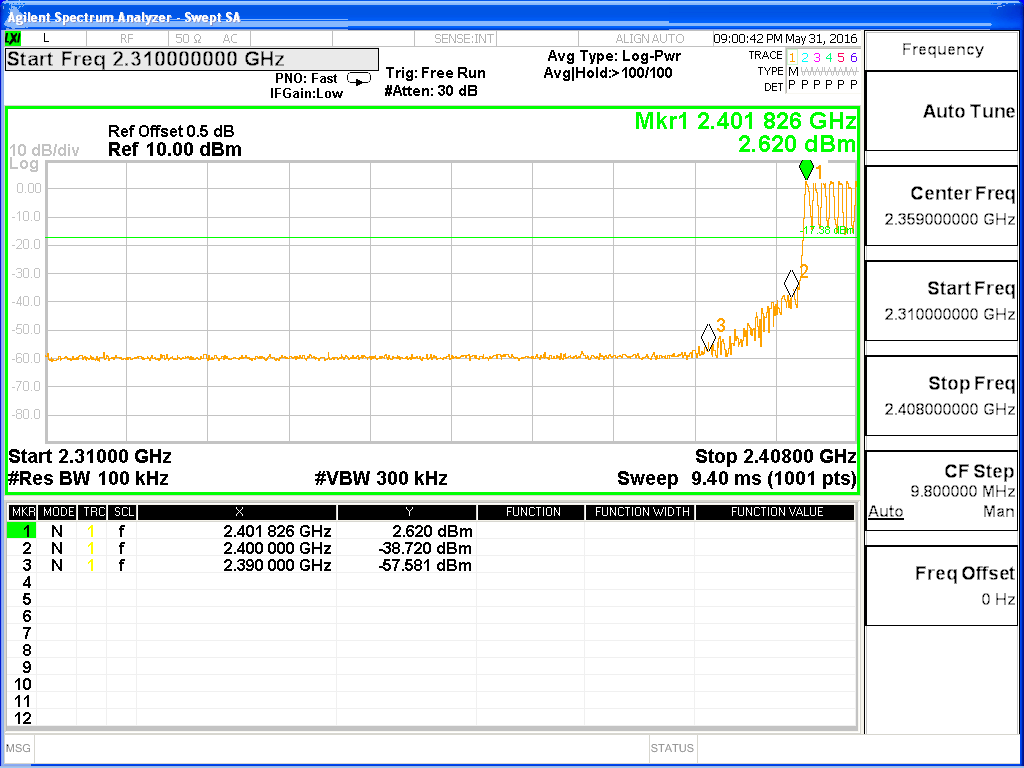The image size is (1024, 768).
Task: Select trace 5 in the TRACE legend
Action: click(x=841, y=57)
